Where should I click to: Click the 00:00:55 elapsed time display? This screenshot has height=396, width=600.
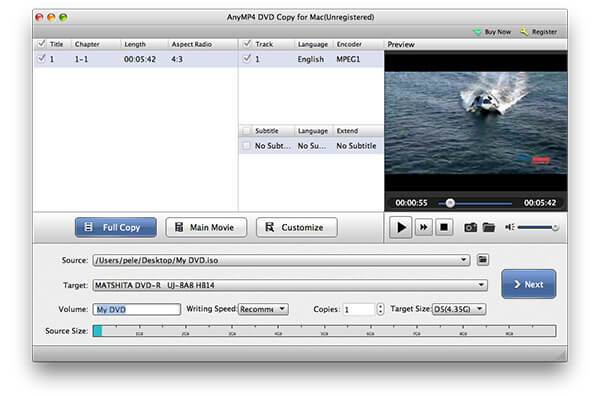pos(411,203)
